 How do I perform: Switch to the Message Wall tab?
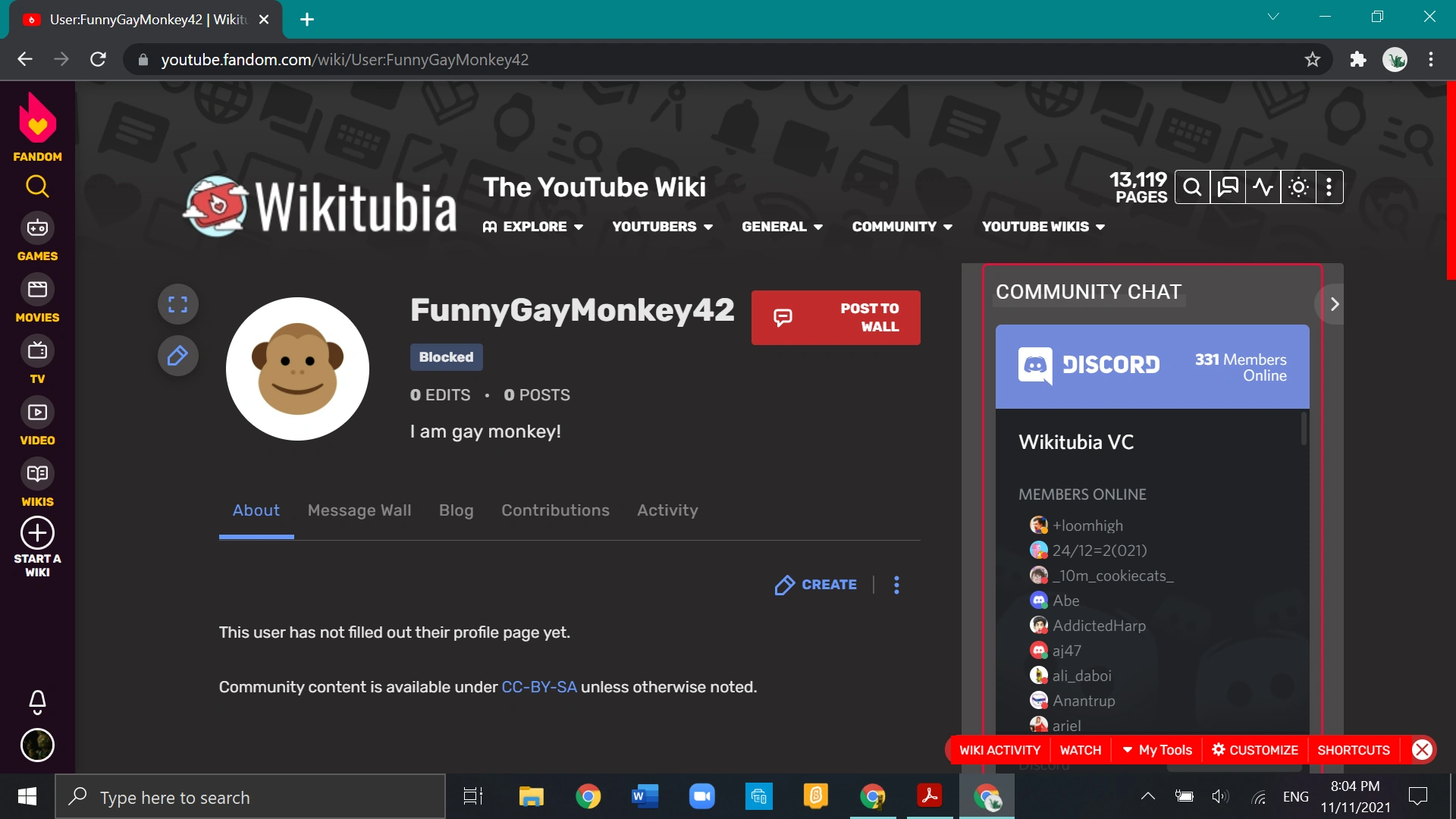pos(359,510)
